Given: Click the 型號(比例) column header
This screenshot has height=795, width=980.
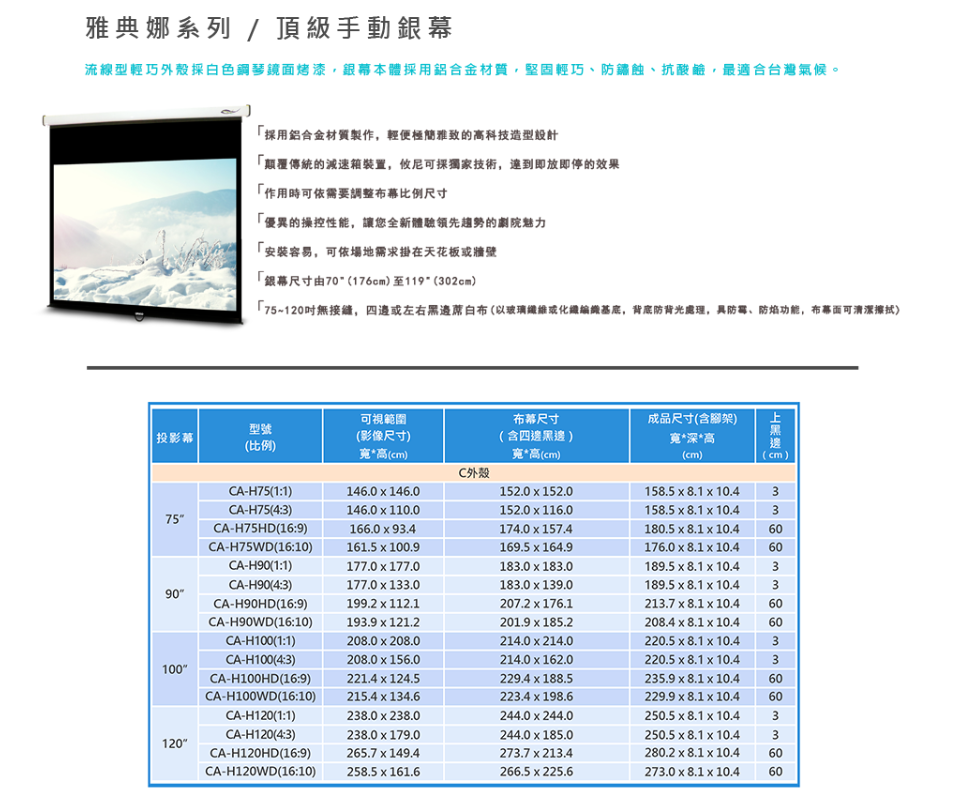Looking at the screenshot, I should pos(260,437).
